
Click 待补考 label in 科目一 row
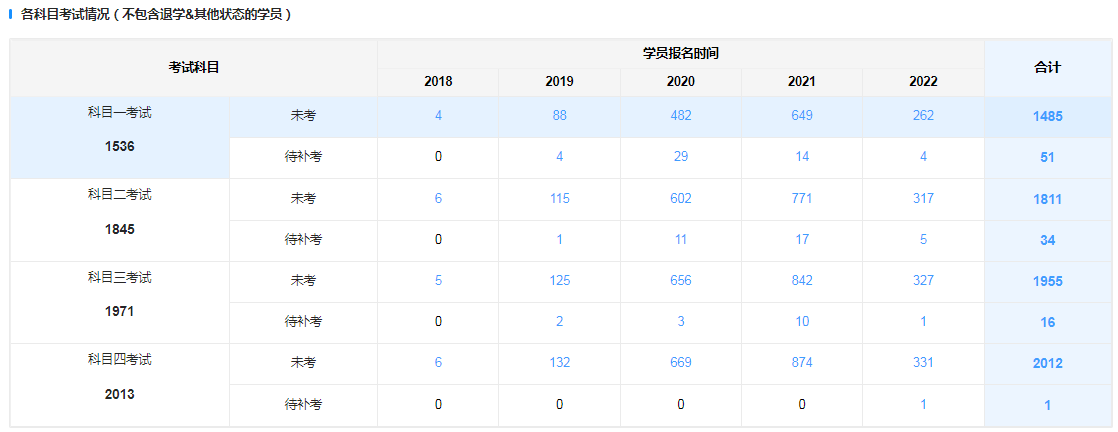303,158
